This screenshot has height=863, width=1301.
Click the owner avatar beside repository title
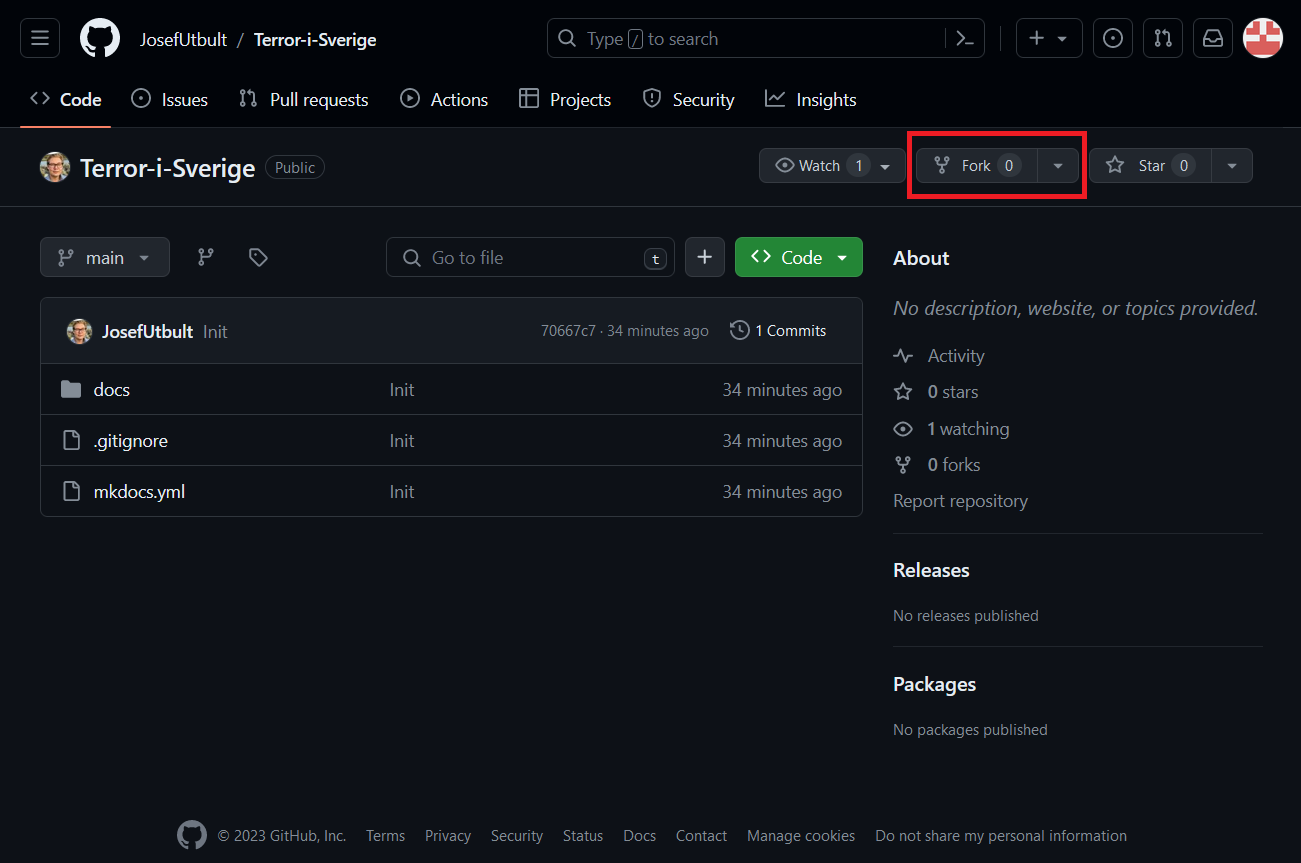click(55, 167)
